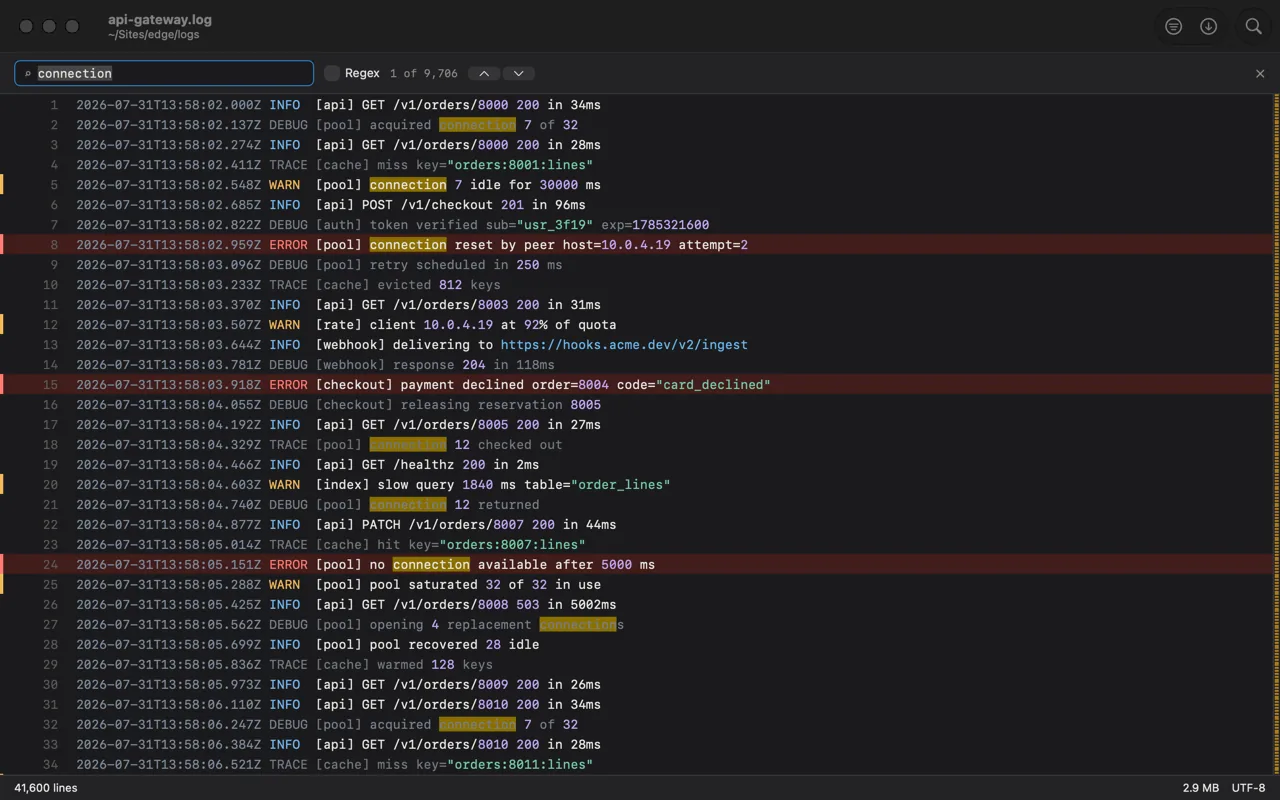Click the "card_declined" code string
1280x800 pixels.
click(713, 385)
